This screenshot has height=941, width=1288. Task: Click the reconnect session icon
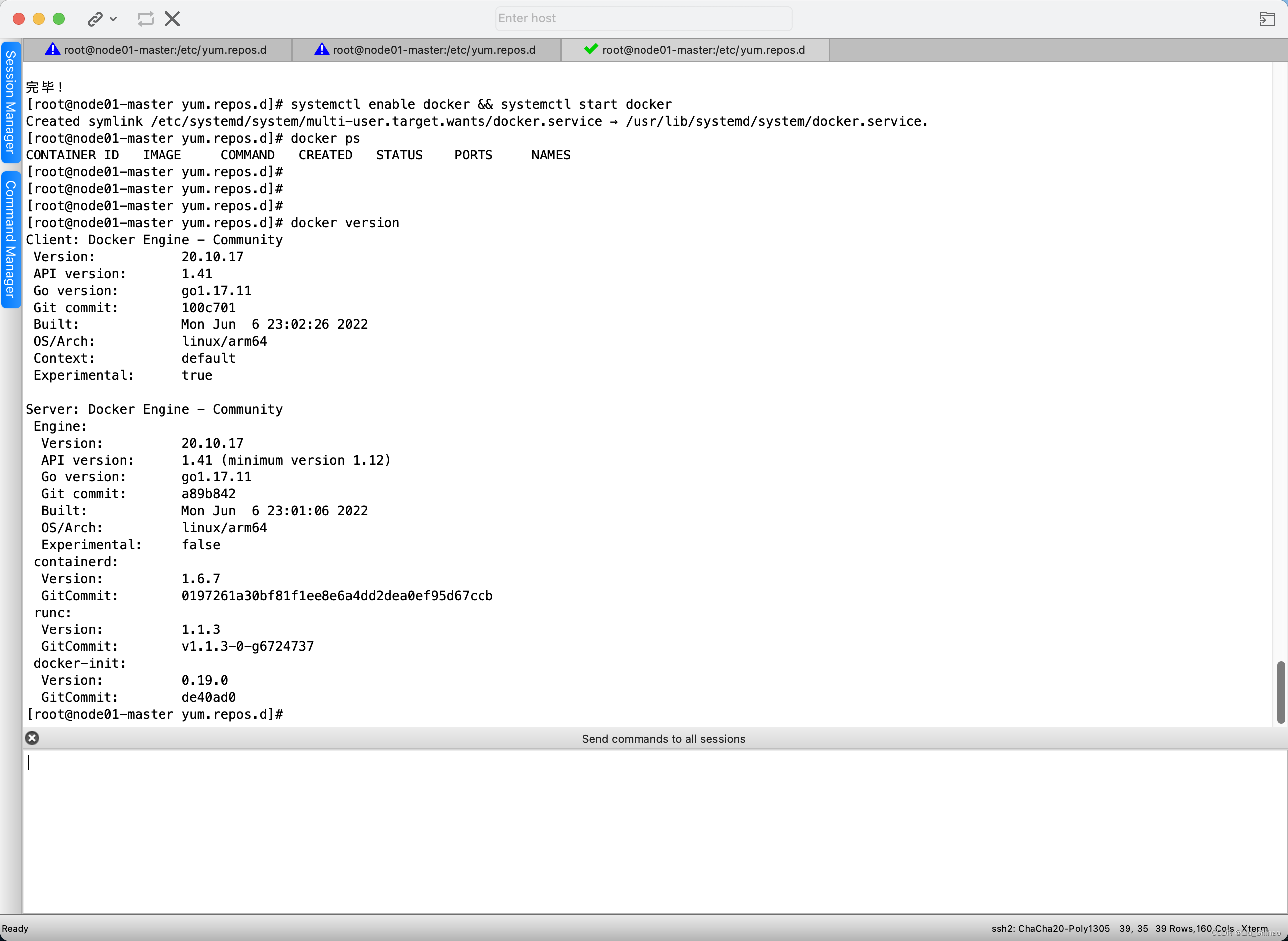click(x=145, y=19)
